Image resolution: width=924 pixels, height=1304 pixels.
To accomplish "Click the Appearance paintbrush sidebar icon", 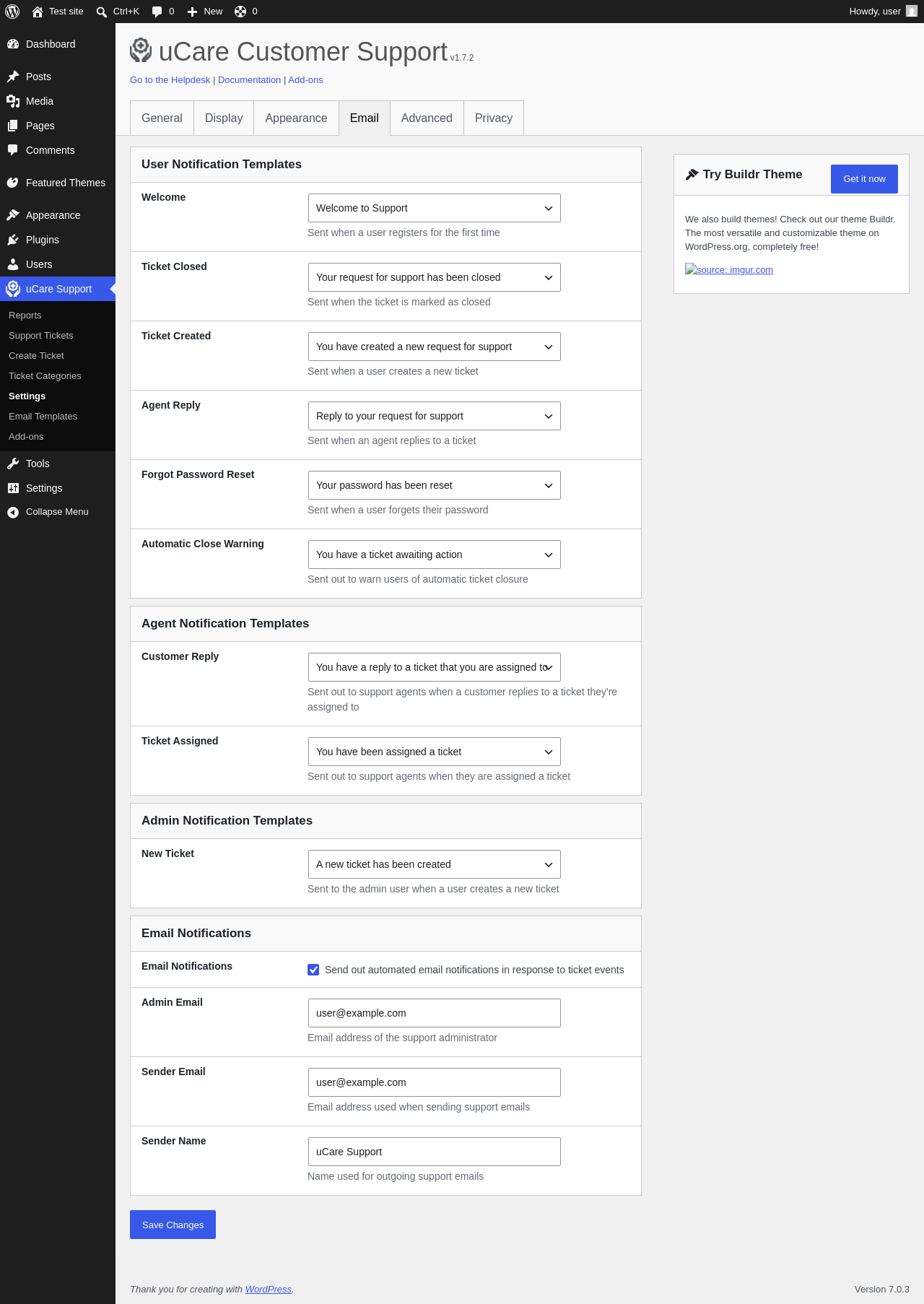I will 13,215.
